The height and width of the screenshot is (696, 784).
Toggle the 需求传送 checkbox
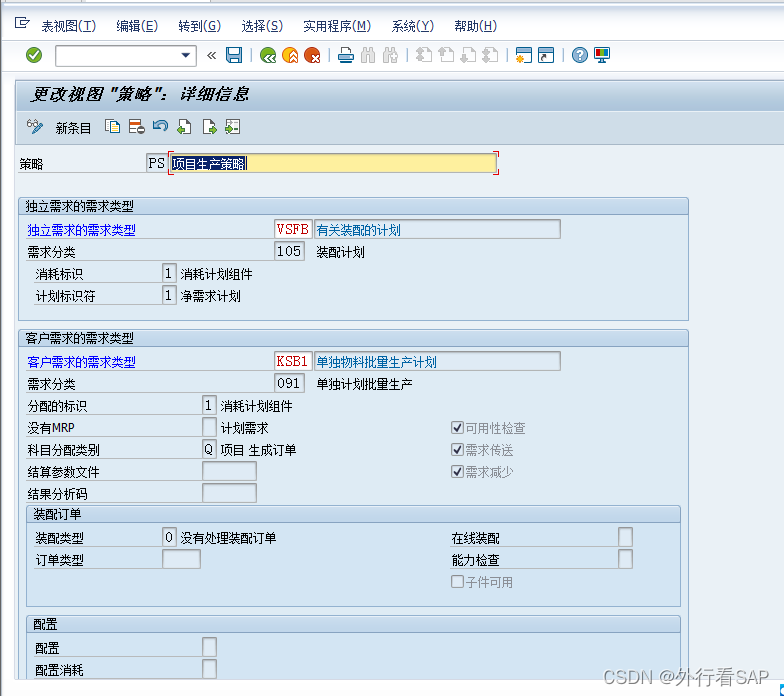click(x=457, y=450)
